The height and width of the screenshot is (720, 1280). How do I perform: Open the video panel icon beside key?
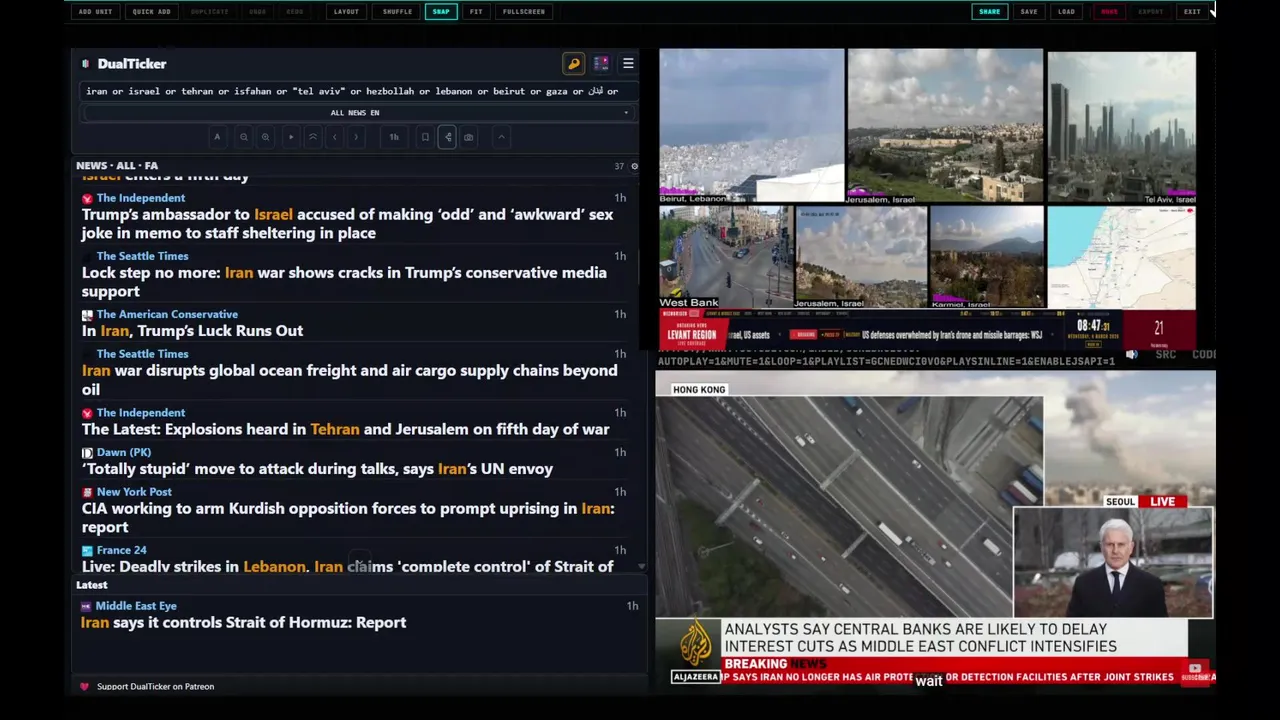click(x=601, y=64)
